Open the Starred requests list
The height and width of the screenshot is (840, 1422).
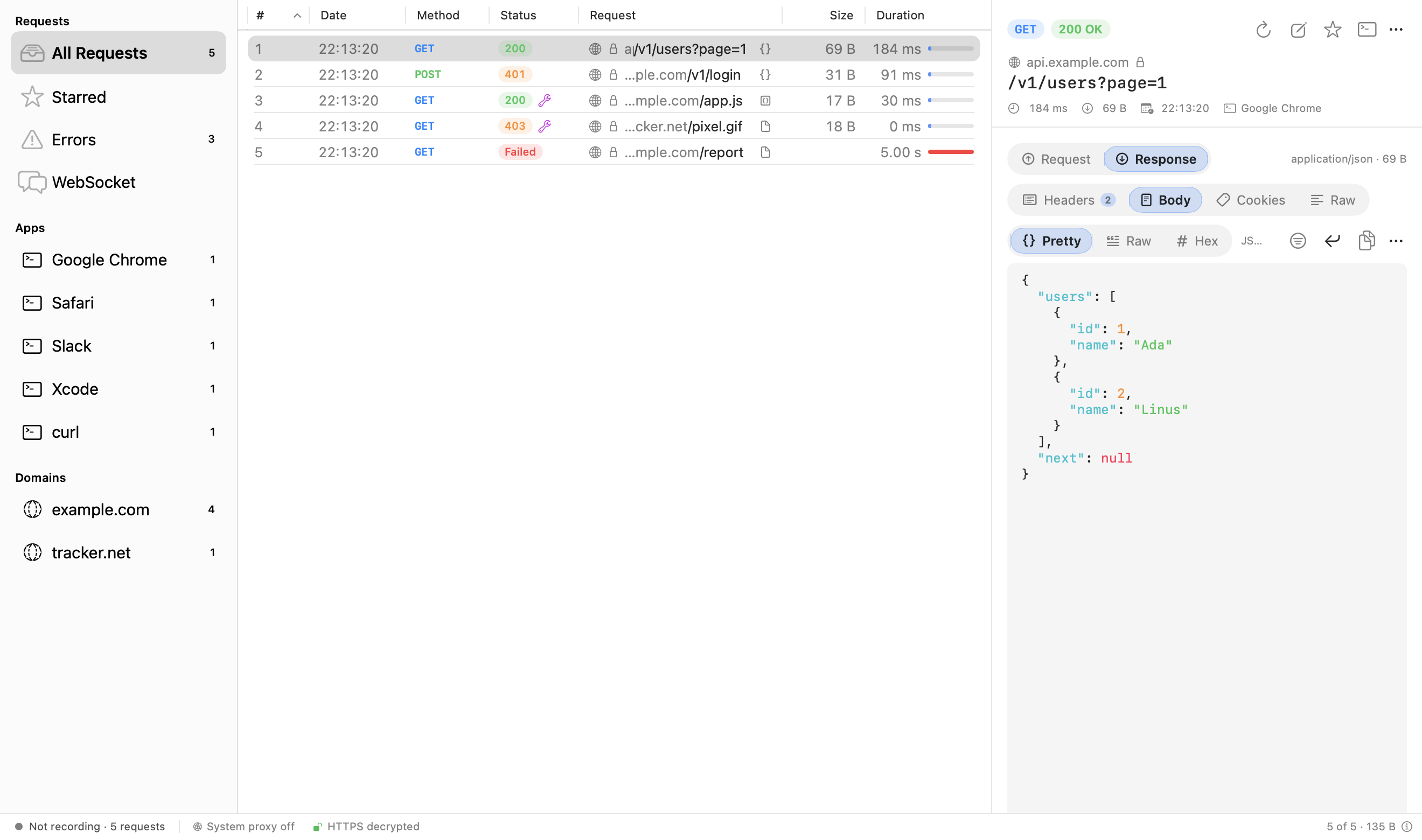[119, 97]
